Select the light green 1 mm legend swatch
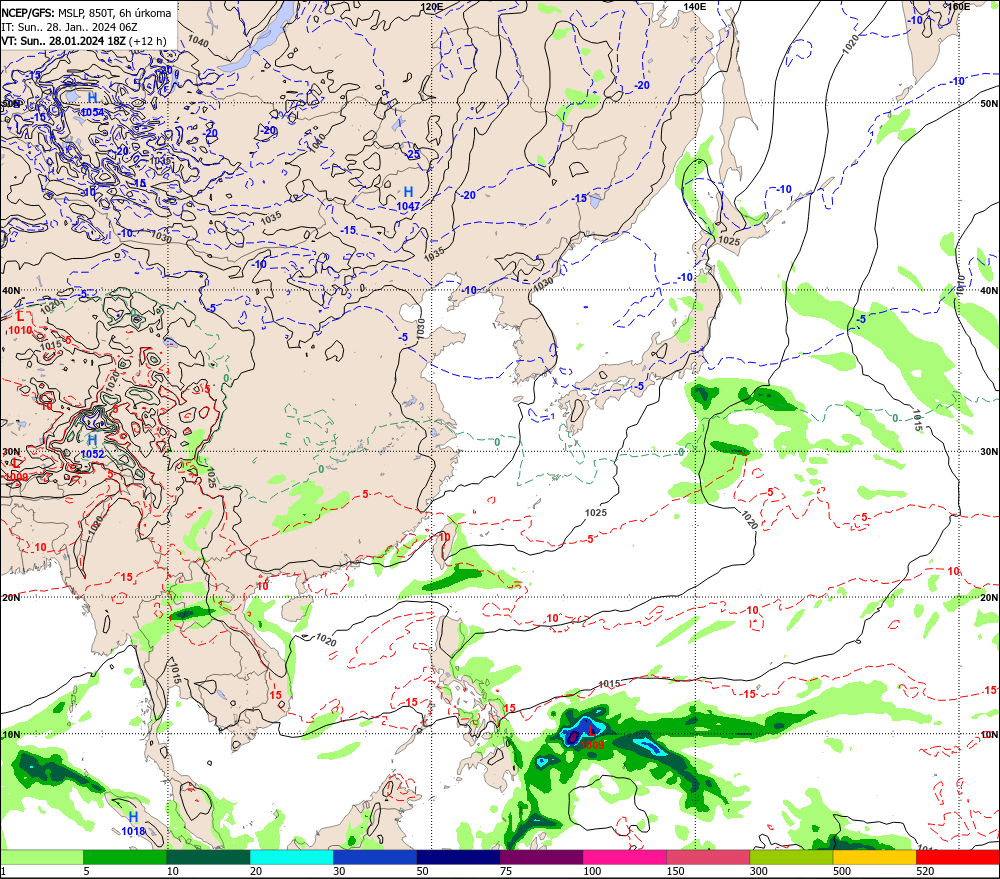Image resolution: width=1000 pixels, height=879 pixels. [41, 857]
